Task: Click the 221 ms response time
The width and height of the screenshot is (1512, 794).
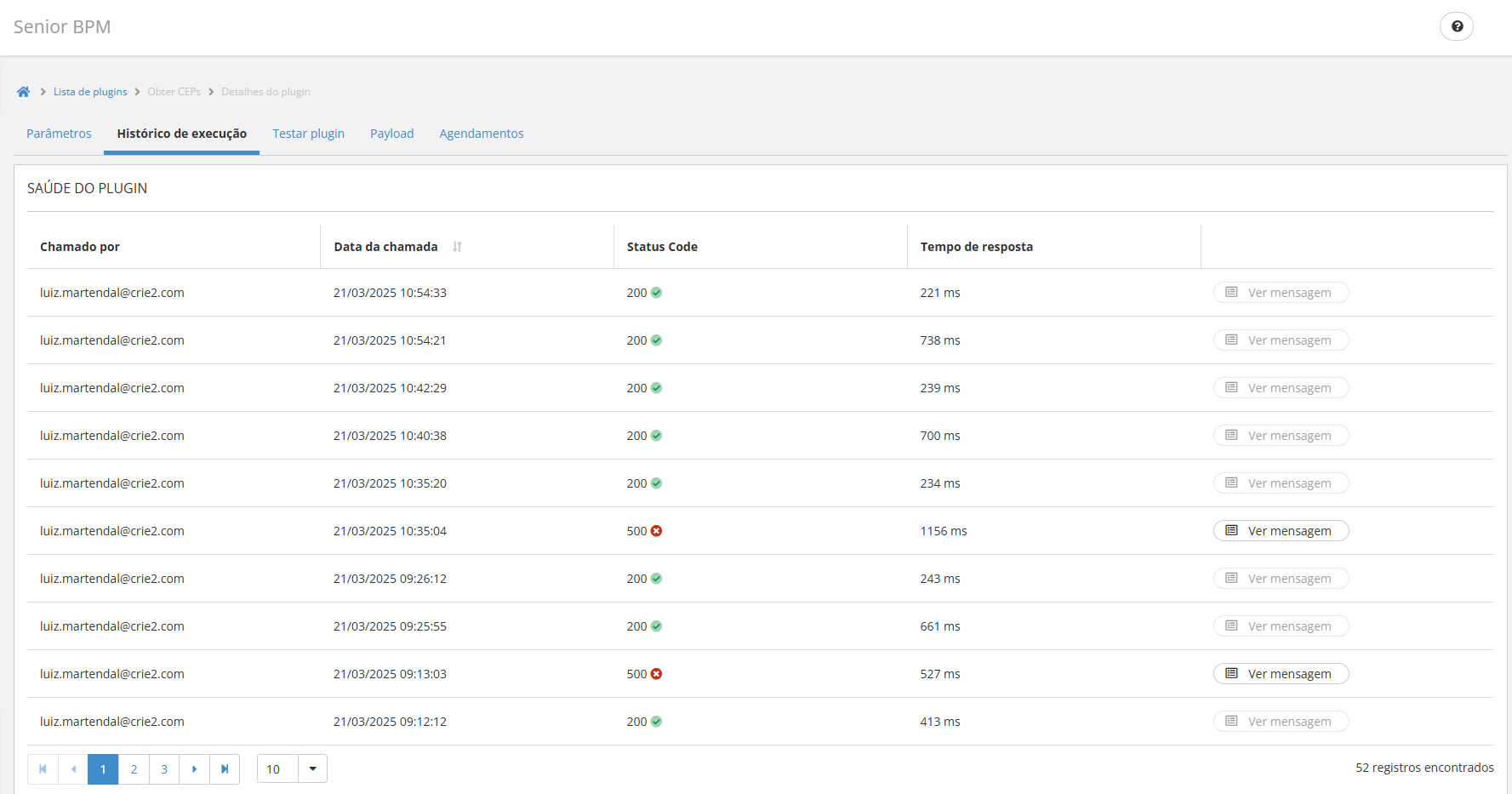Action: (940, 293)
